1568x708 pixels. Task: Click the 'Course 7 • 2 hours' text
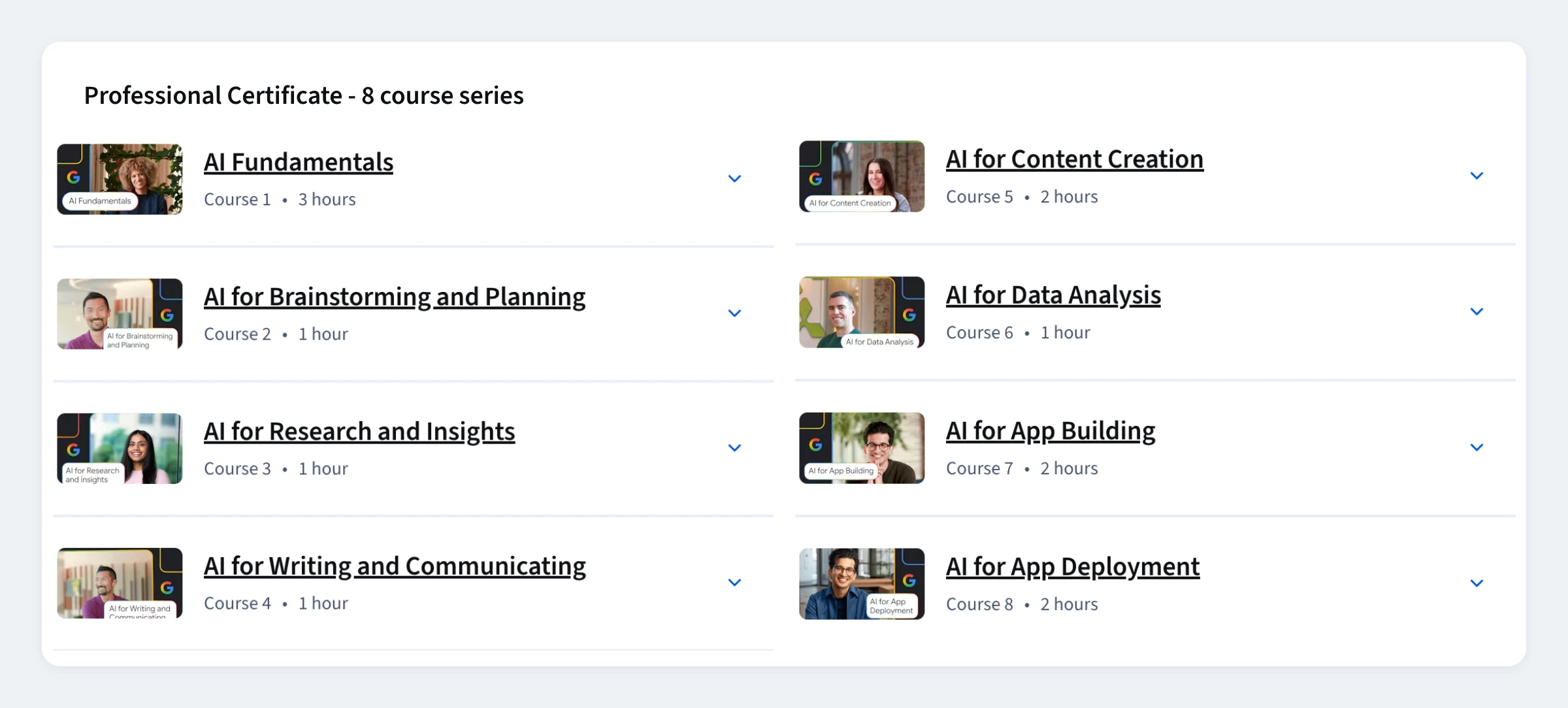pyautogui.click(x=1022, y=468)
